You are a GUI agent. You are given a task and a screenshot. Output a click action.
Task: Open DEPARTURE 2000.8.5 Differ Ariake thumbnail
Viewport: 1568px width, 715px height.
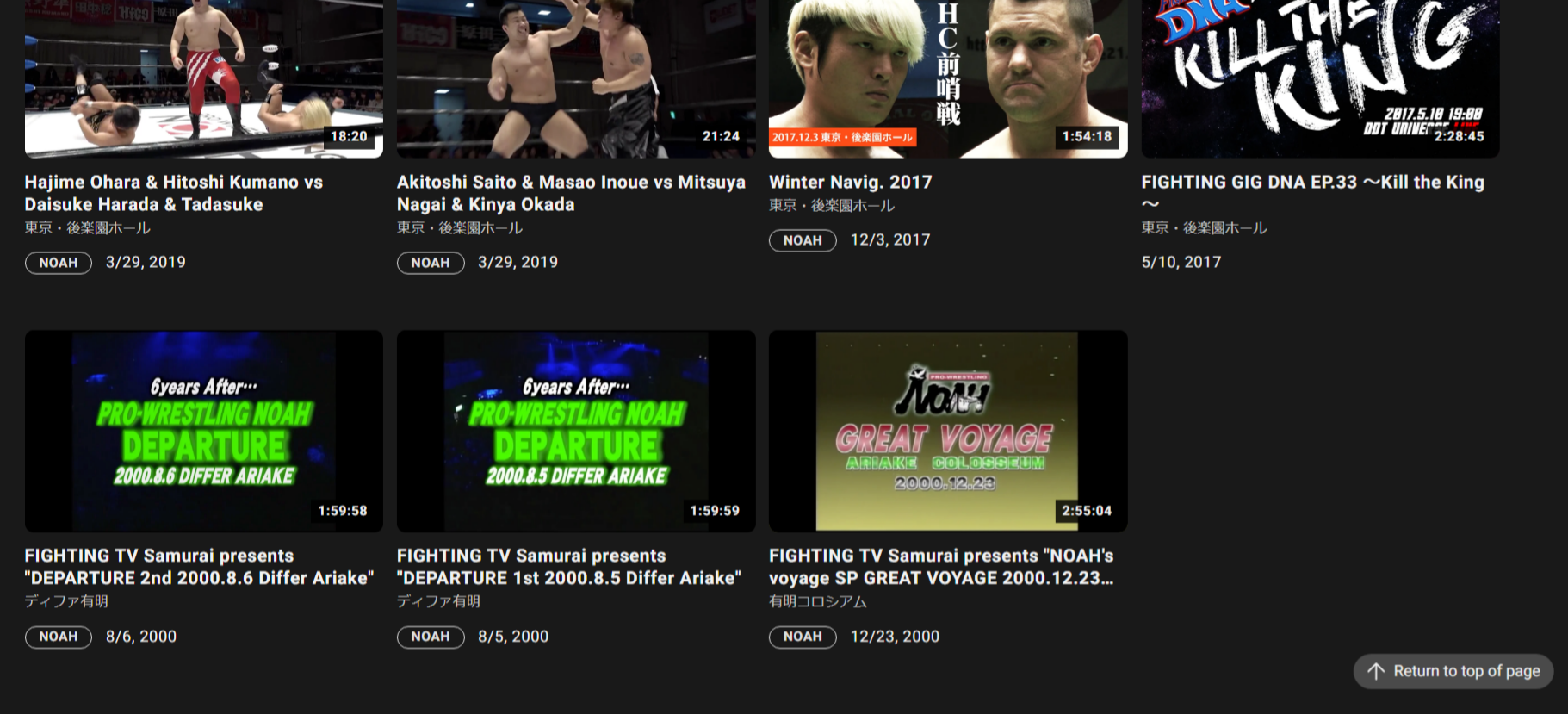[x=576, y=431]
